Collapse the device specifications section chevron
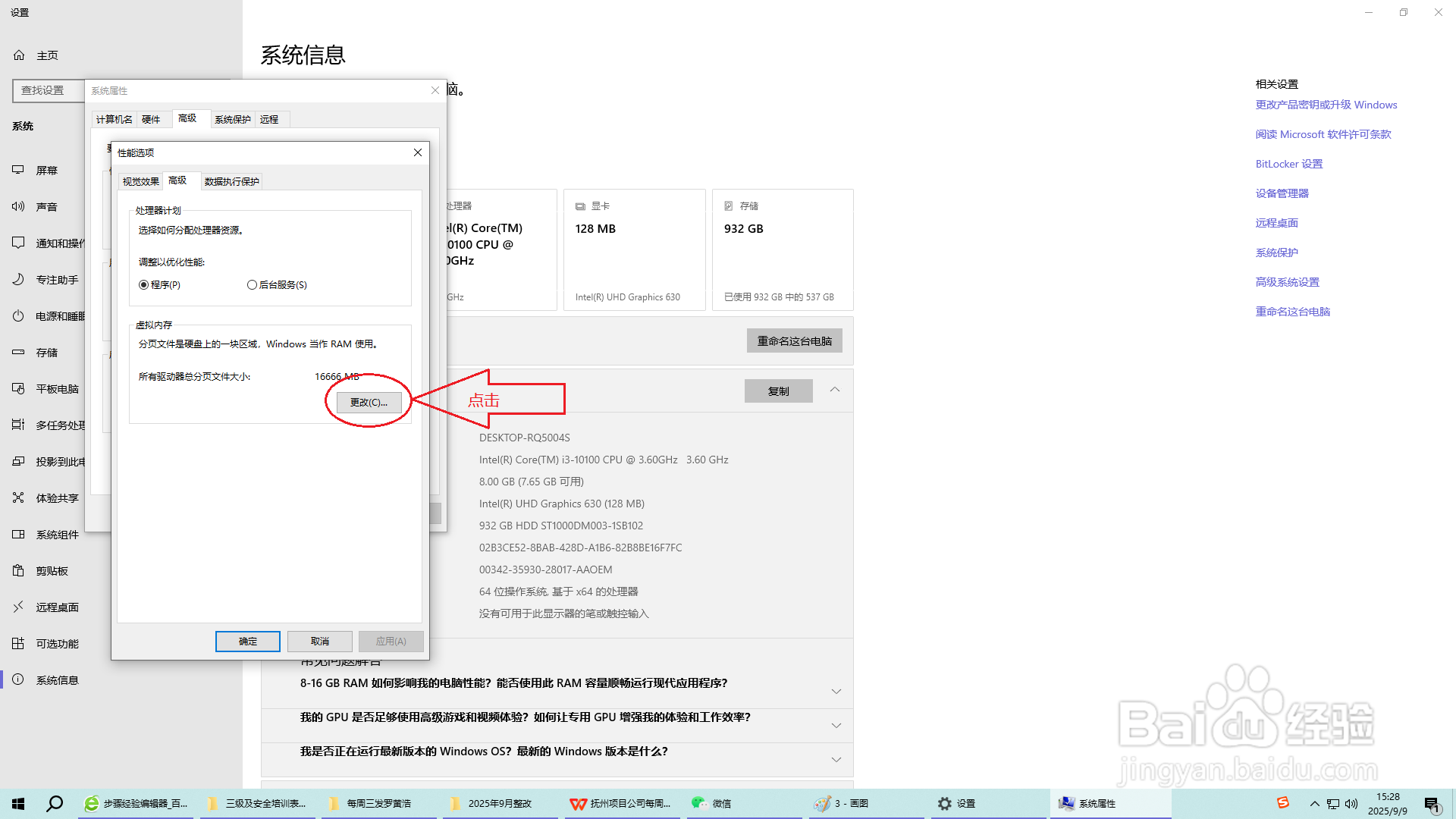Screen dimensions: 1456x819 834,391
